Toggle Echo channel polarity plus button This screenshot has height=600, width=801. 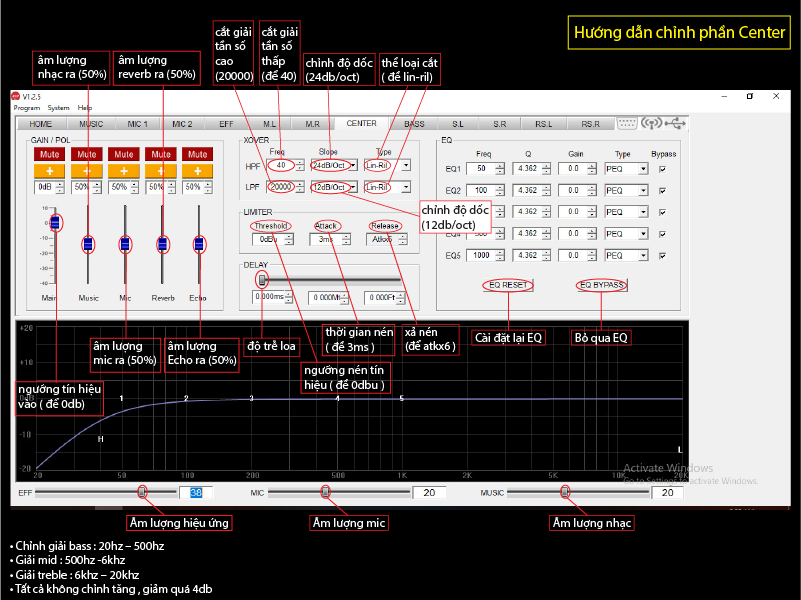coord(198,171)
